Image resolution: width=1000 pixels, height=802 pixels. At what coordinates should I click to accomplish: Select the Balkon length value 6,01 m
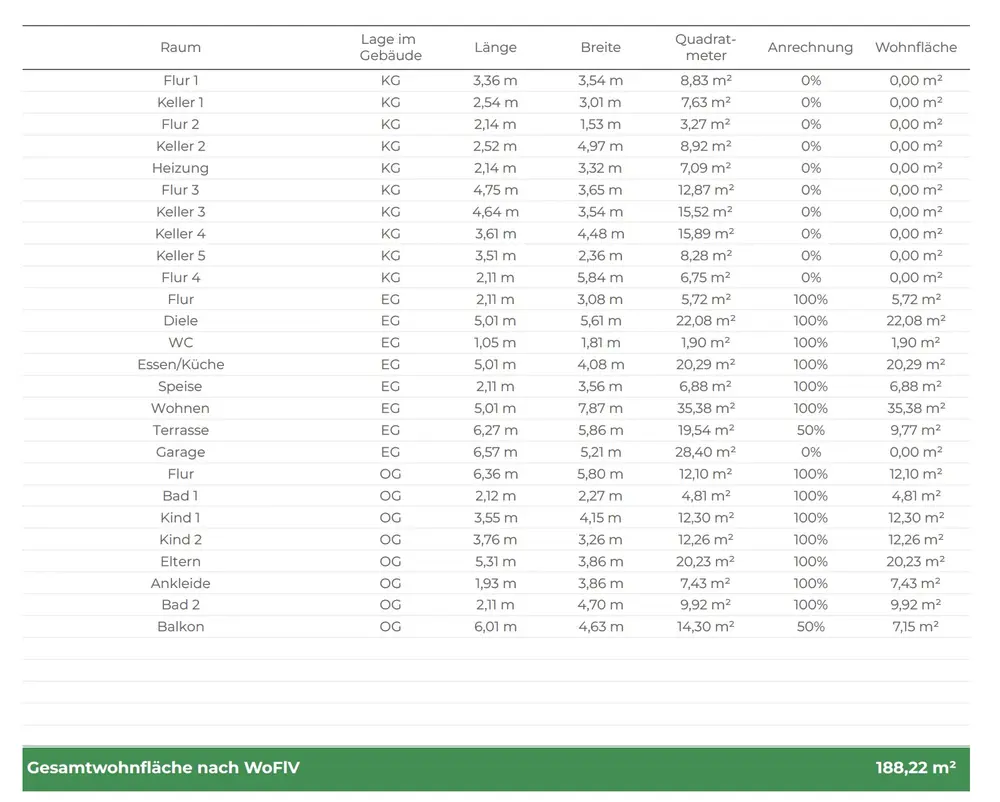495,627
